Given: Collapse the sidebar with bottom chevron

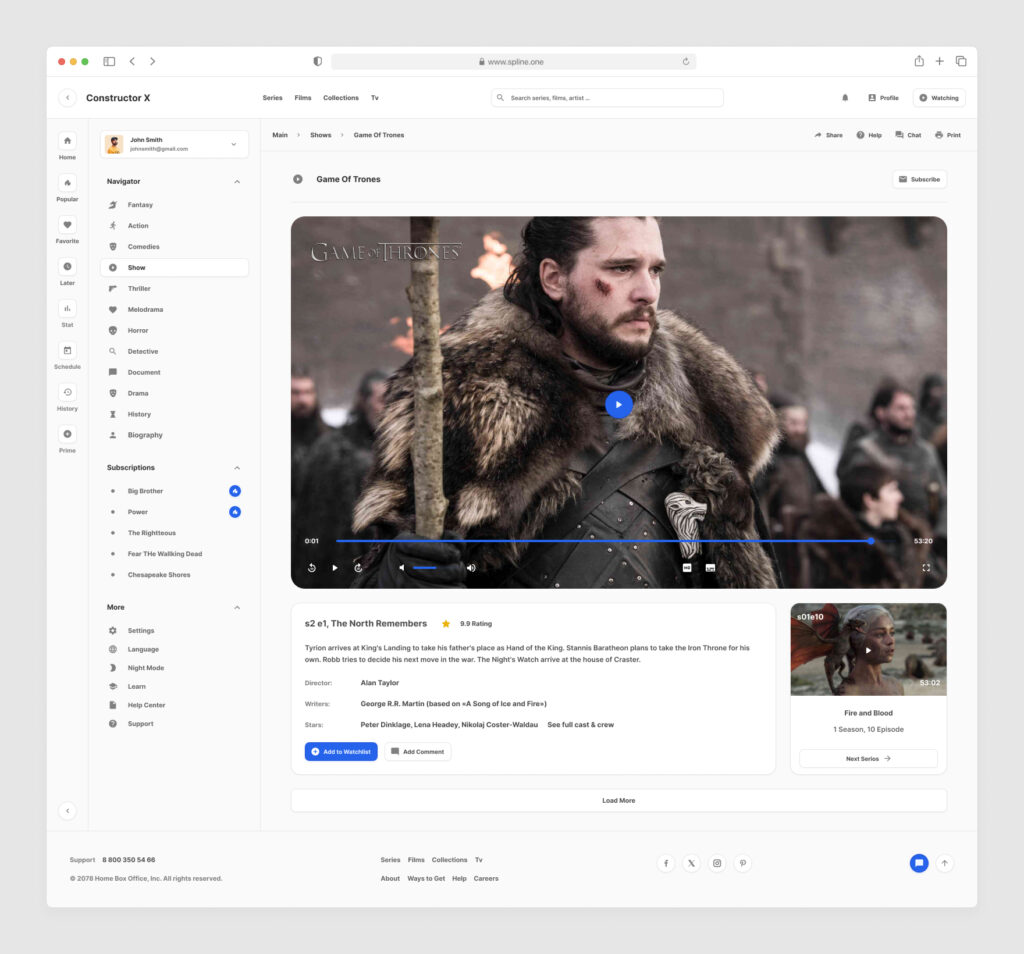Looking at the screenshot, I should point(67,811).
